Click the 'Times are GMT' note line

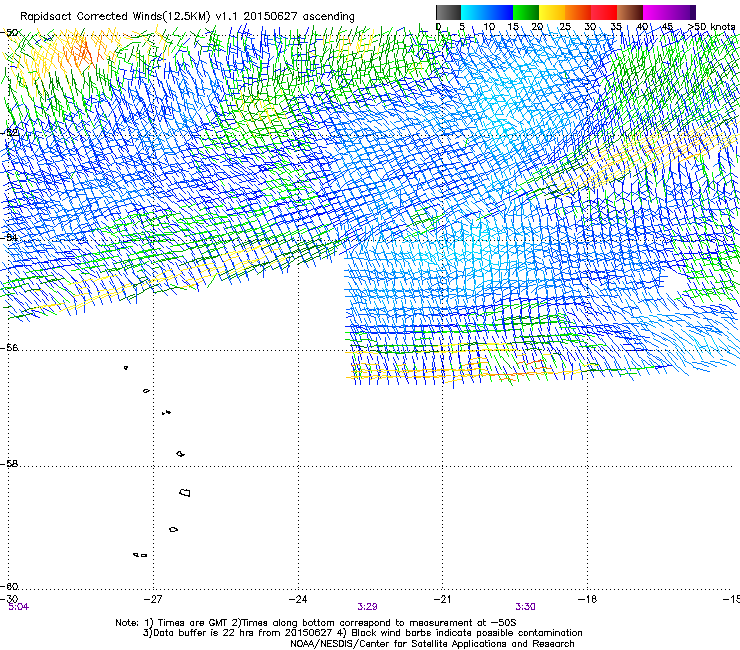pos(316,623)
